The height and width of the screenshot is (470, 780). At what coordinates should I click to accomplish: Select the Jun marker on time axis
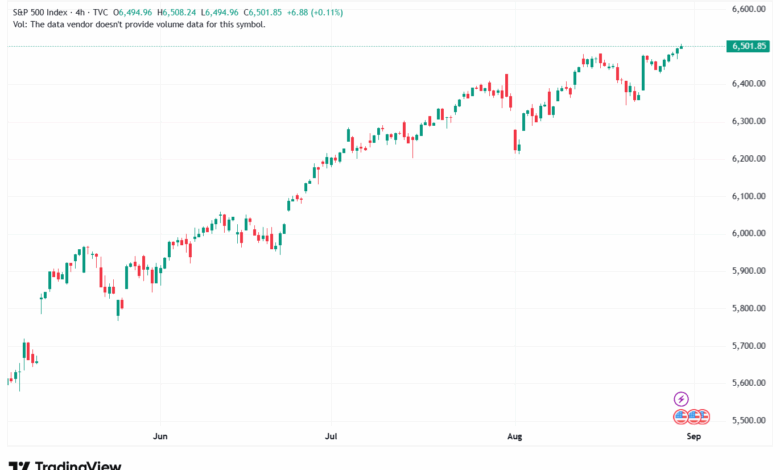pyautogui.click(x=159, y=437)
